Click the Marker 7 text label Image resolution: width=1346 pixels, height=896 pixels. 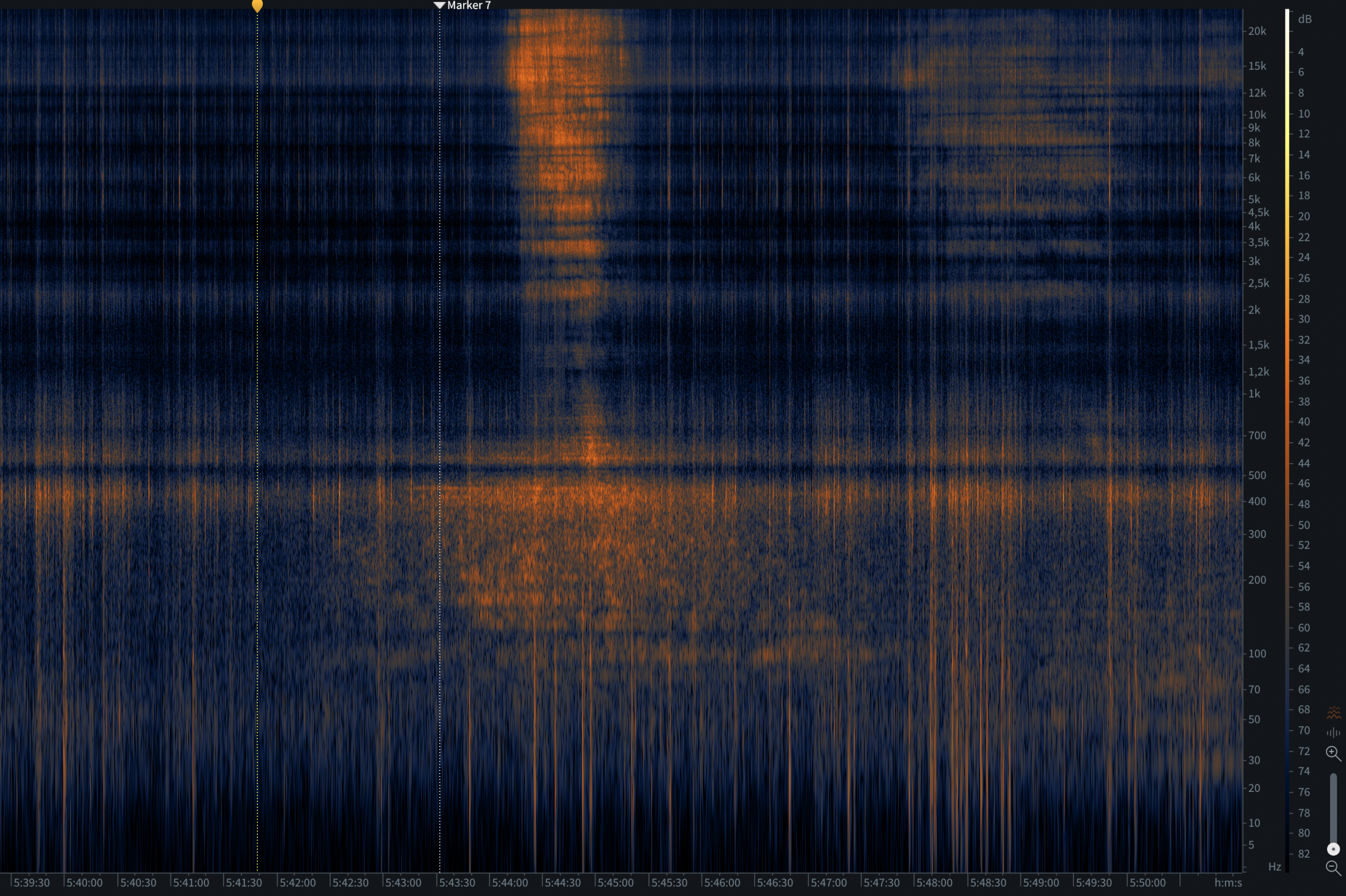click(469, 6)
